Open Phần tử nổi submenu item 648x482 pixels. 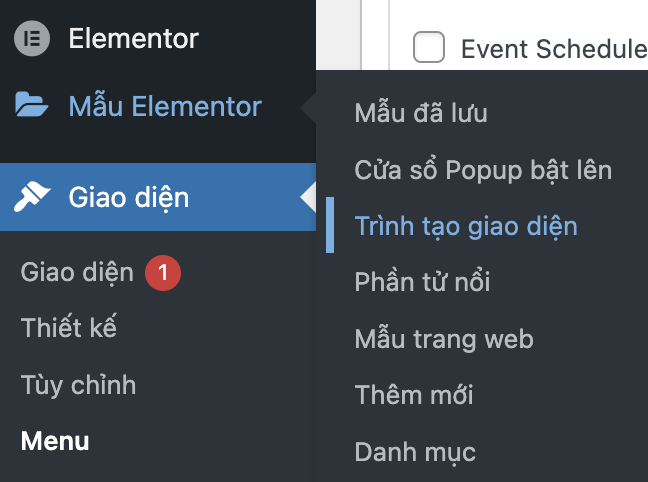422,282
